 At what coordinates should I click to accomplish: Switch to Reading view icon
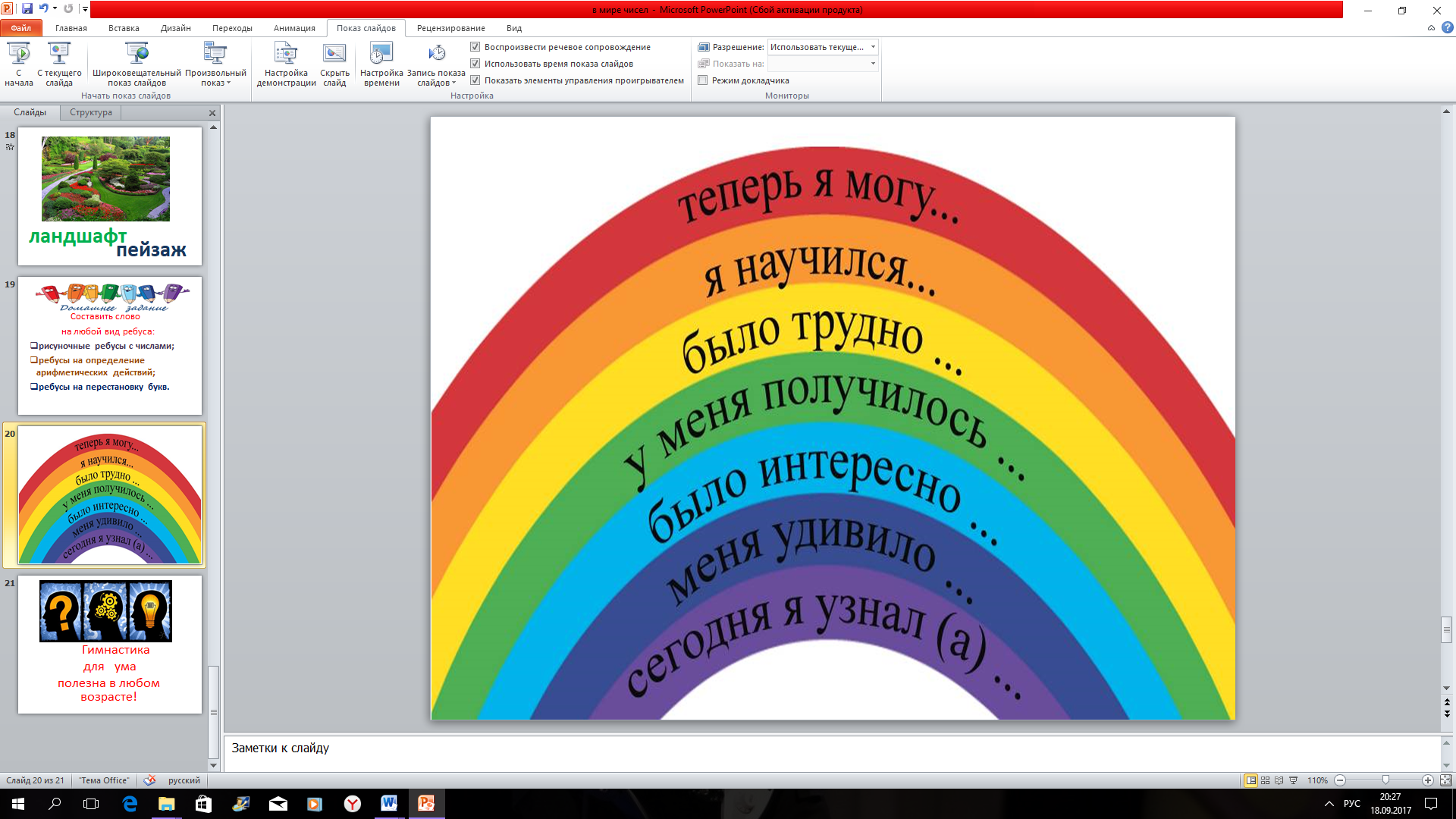1279,780
